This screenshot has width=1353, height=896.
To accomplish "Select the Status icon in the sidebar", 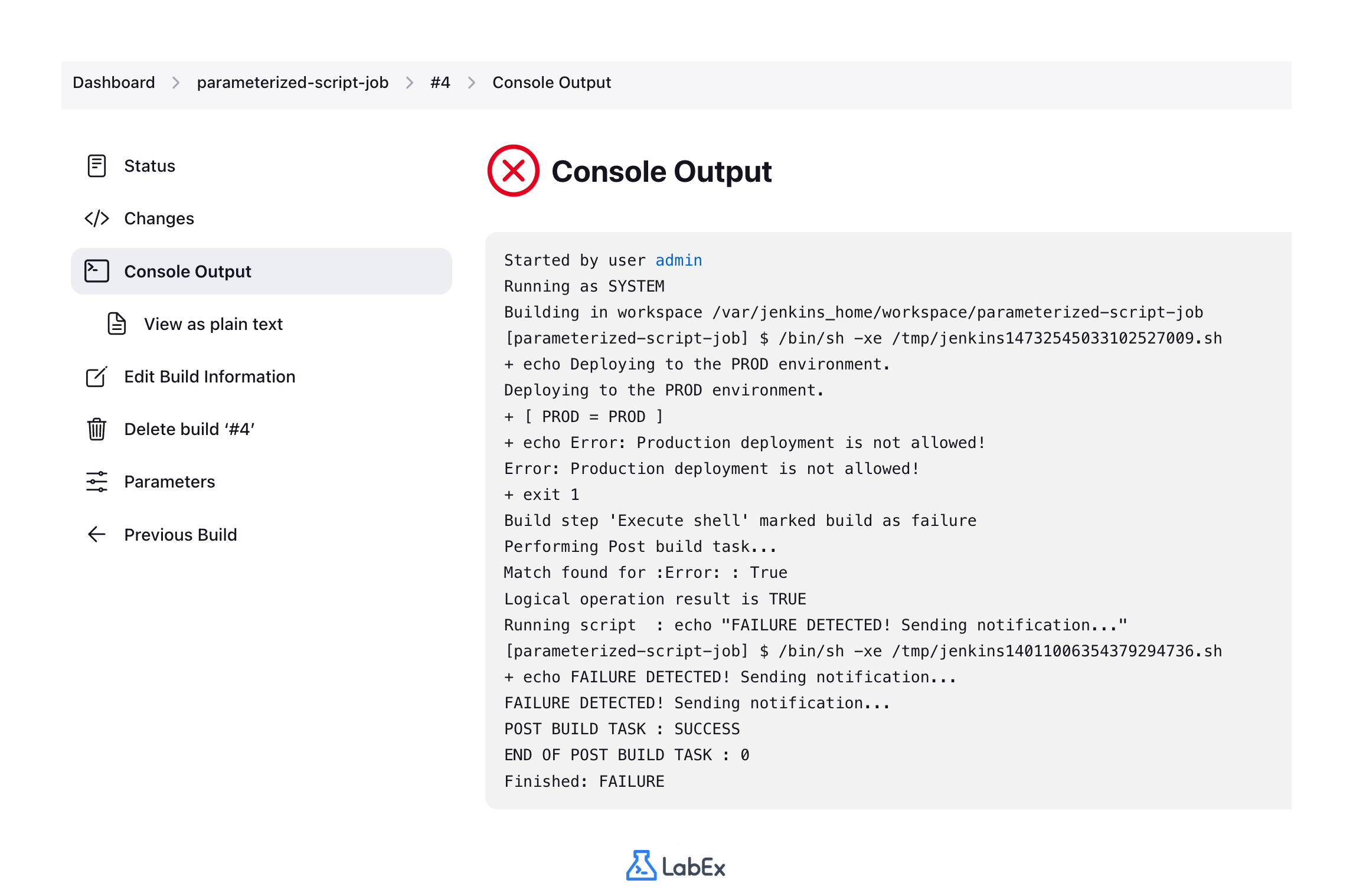I will pos(96,166).
